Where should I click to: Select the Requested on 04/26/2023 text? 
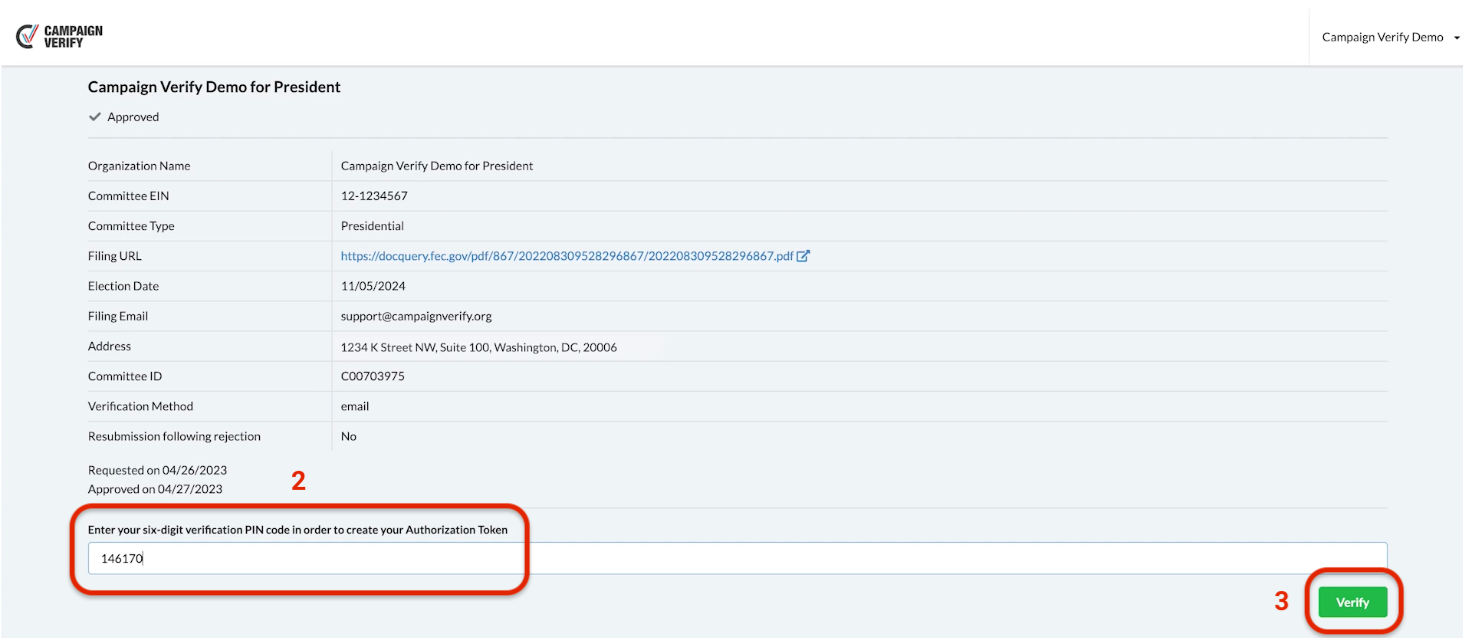(x=157, y=470)
